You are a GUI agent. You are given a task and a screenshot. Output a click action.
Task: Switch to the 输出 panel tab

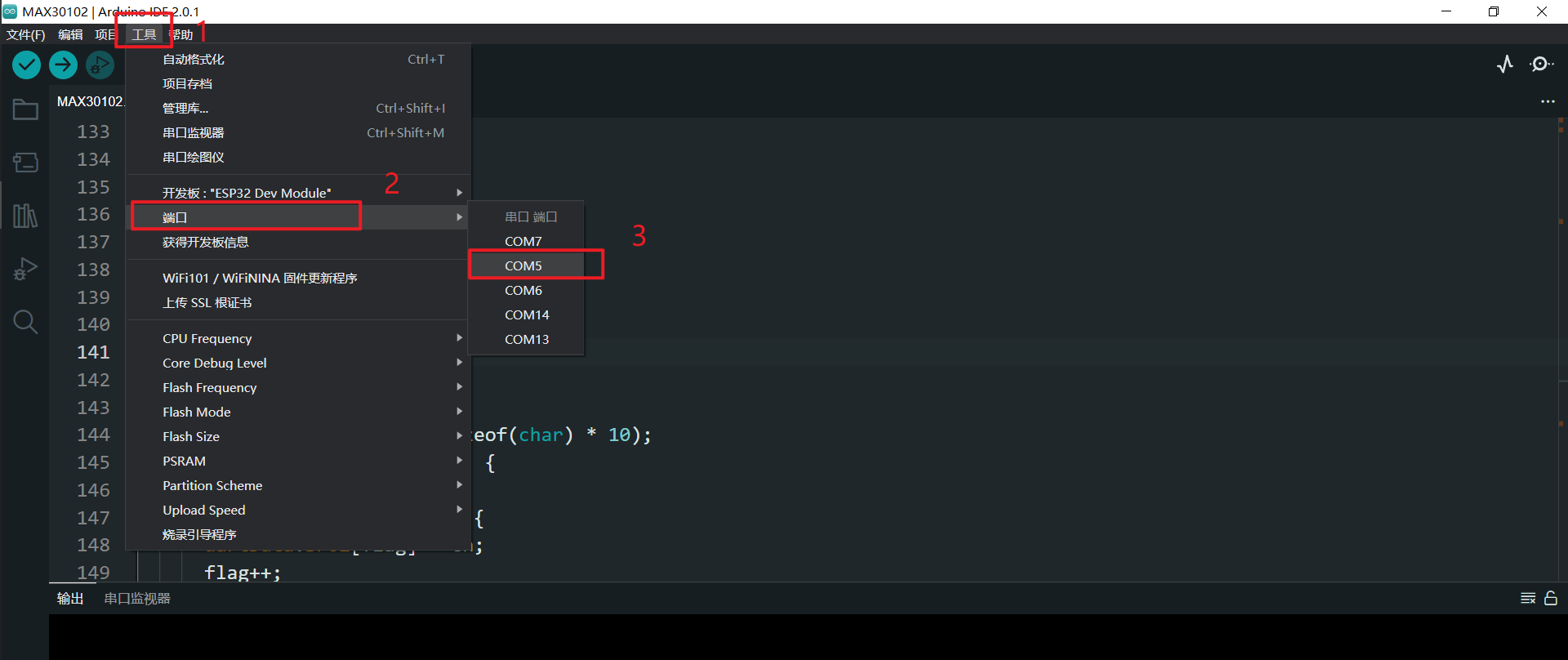[x=70, y=598]
